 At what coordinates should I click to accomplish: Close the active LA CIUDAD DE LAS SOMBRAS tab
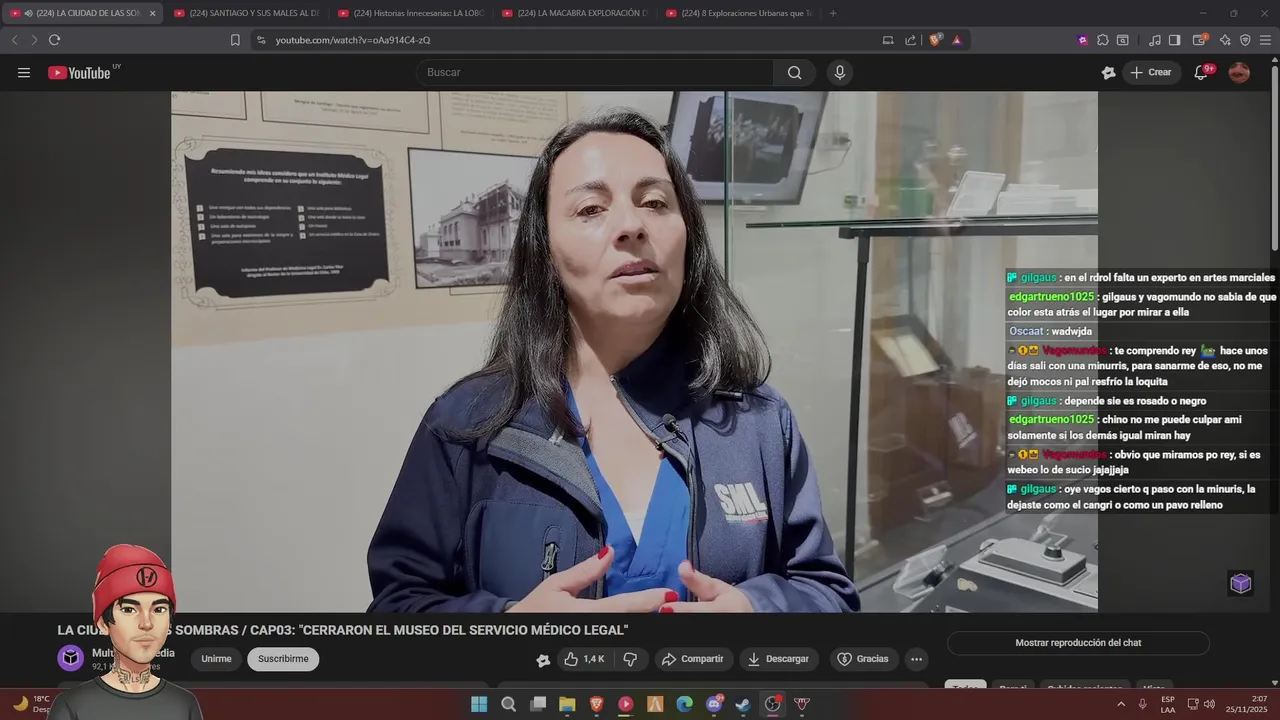pos(152,13)
